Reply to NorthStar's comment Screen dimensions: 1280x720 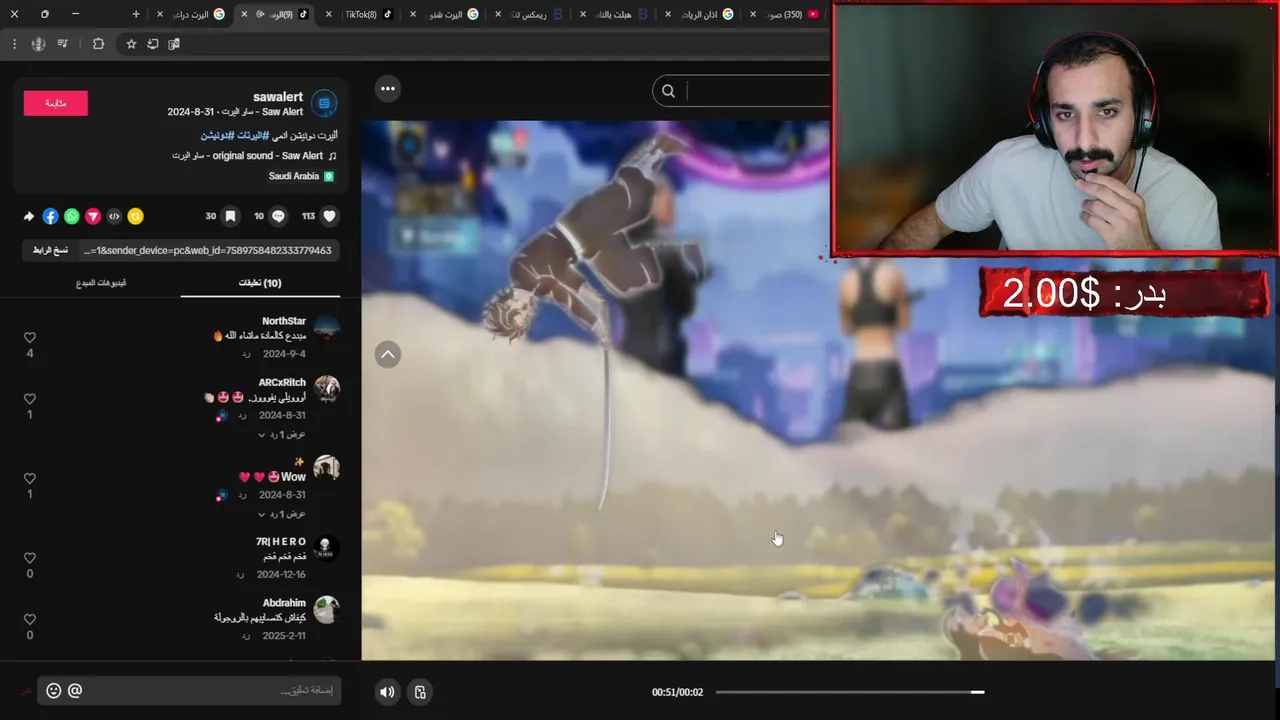[245, 354]
